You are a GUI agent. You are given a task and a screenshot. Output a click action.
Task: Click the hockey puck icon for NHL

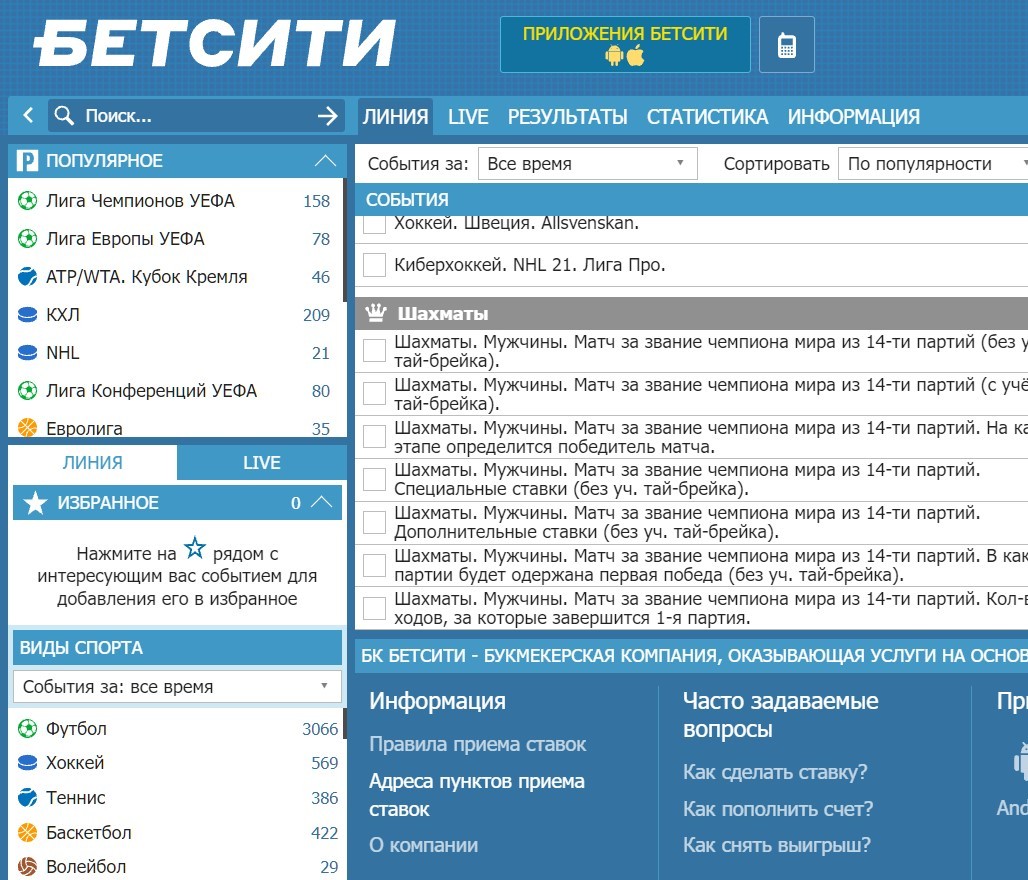coord(28,353)
